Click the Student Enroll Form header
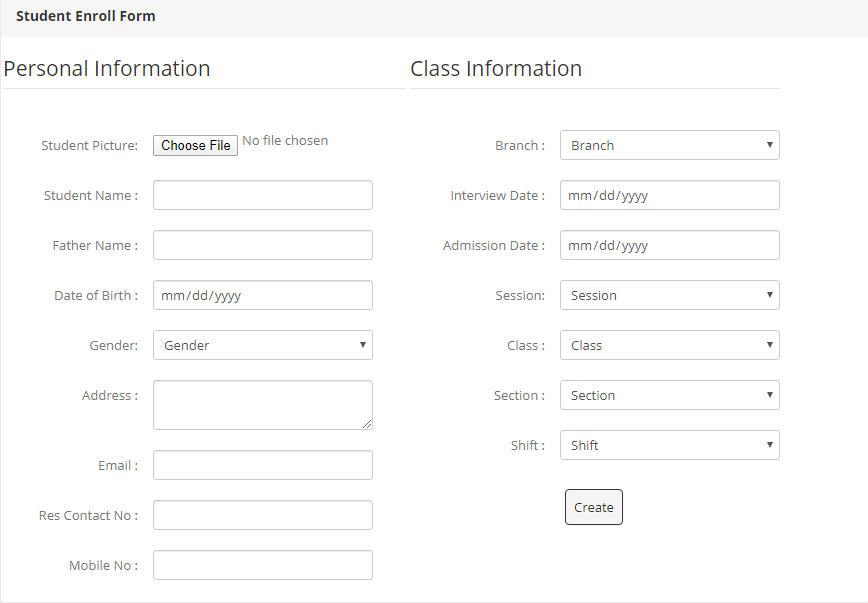Screen dimensions: 868x603 point(86,16)
